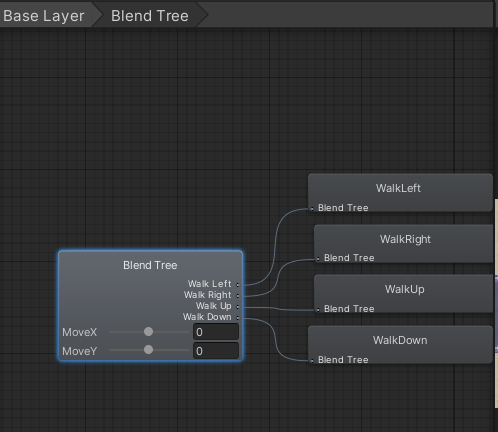Select the WalkRight motion node
The image size is (498, 432).
pos(404,244)
